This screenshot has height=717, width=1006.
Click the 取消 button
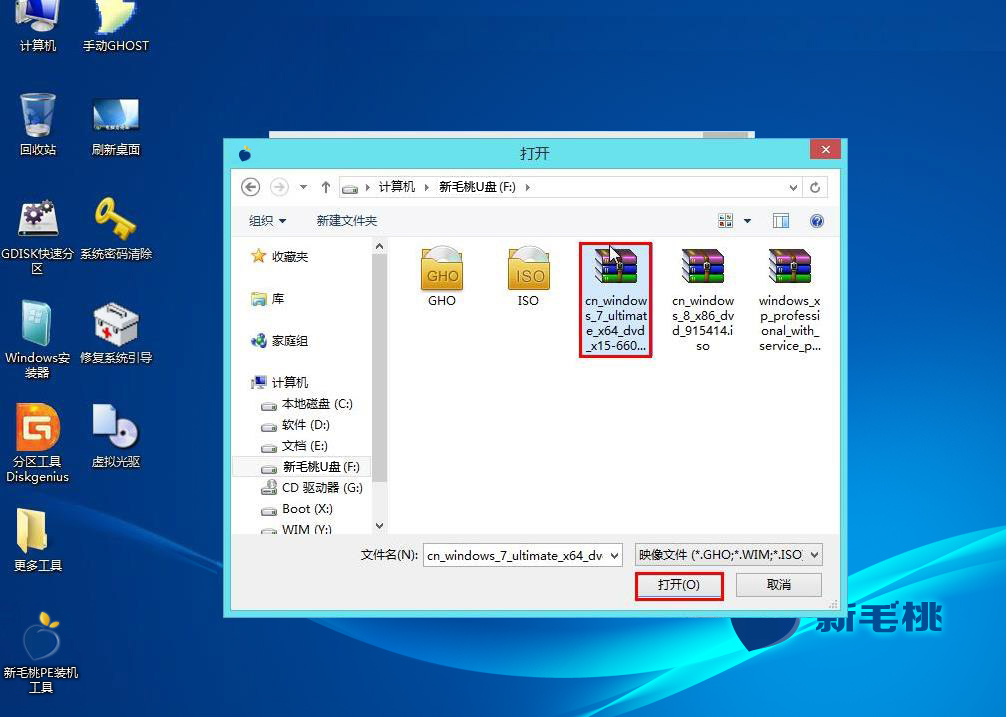[778, 585]
